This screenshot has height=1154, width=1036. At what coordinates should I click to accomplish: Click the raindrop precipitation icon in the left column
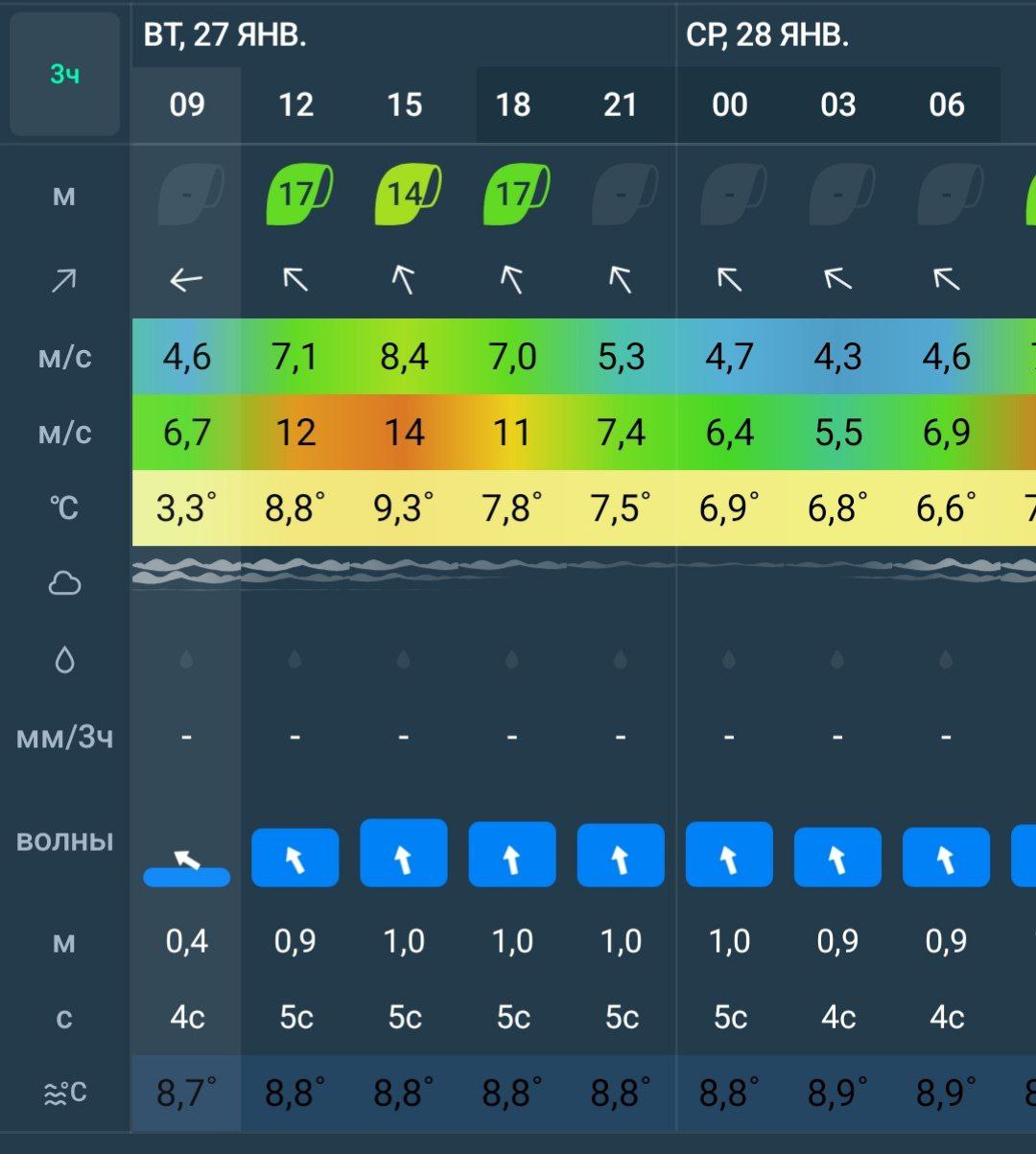coord(64,660)
